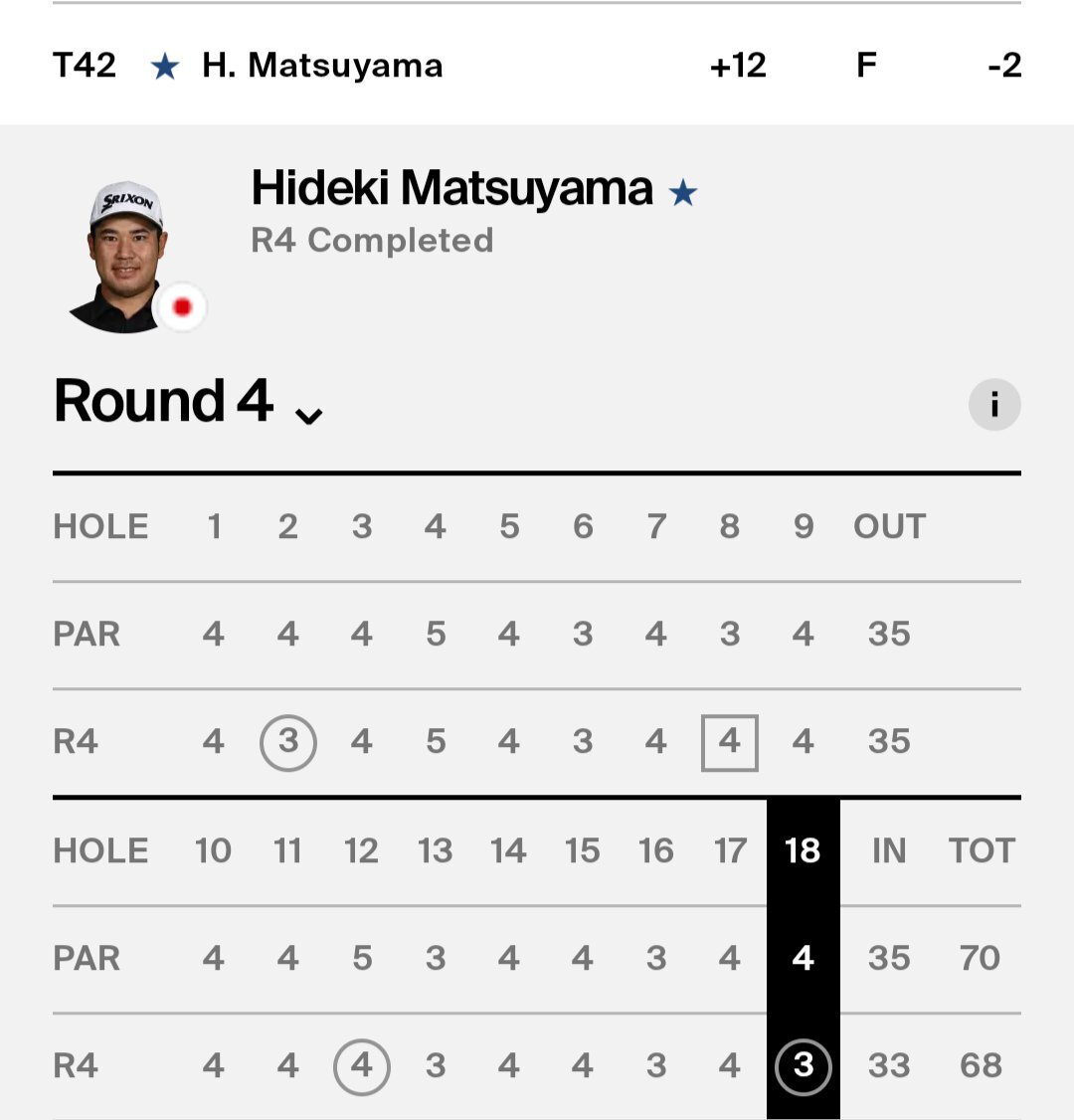The width and height of the screenshot is (1074, 1120).
Task: Tap the 68 total score cell
Action: point(981,1065)
